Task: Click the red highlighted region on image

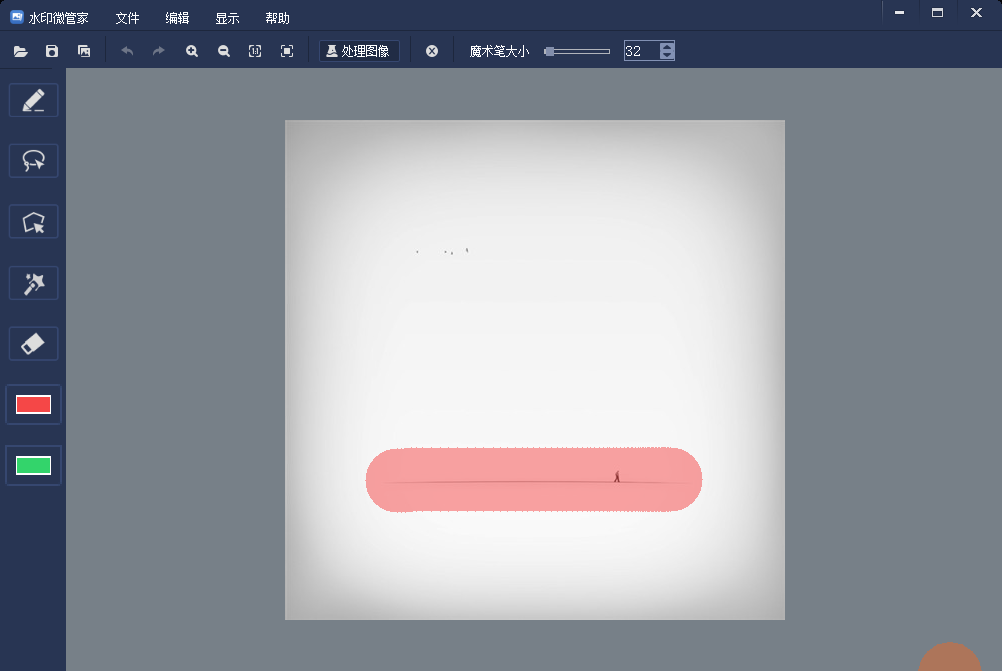Action: coord(534,480)
